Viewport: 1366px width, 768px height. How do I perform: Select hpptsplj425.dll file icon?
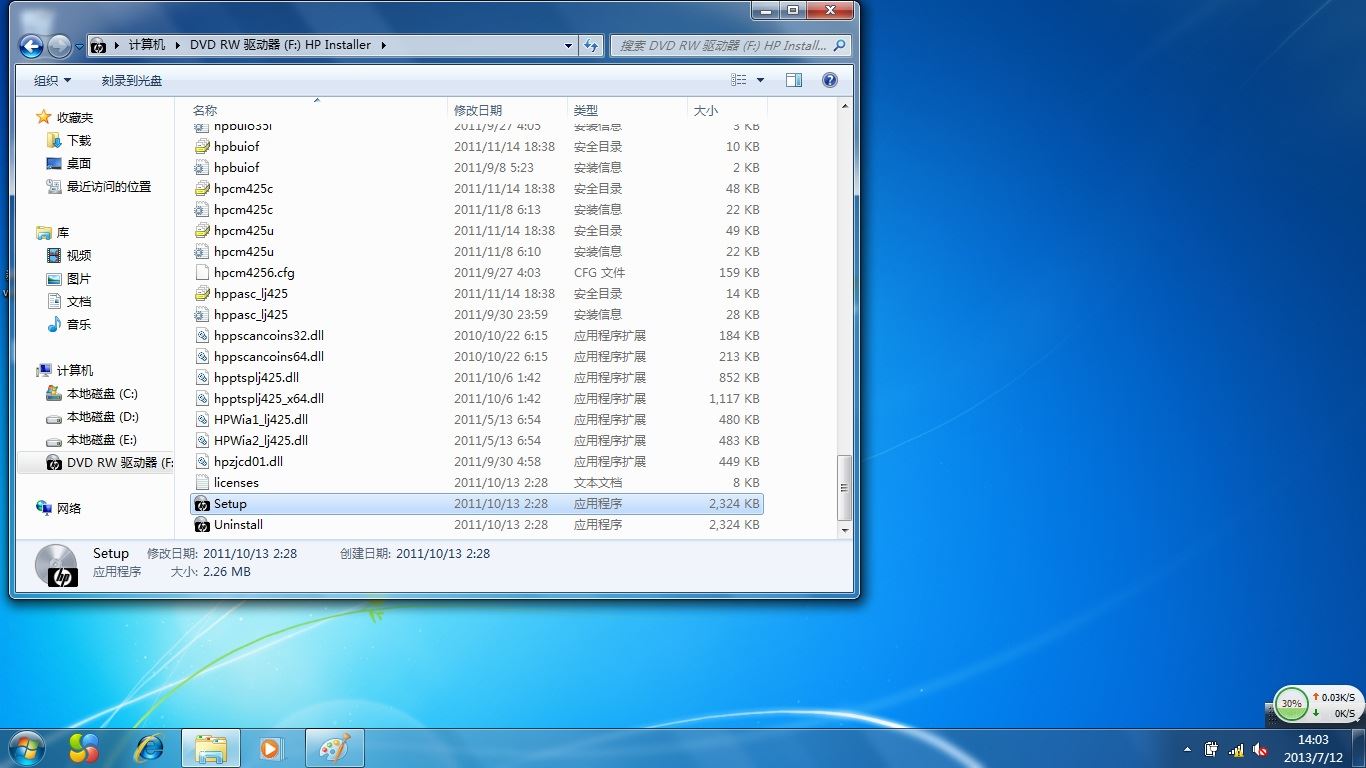(x=202, y=378)
